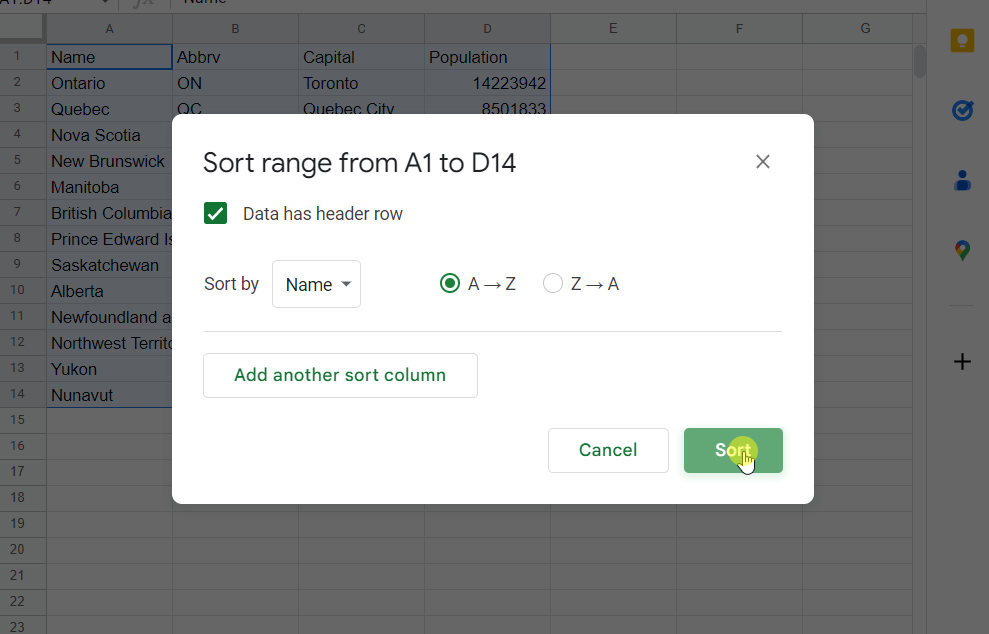Click the Toronto cell in Capital column
989x634 pixels.
point(361,83)
